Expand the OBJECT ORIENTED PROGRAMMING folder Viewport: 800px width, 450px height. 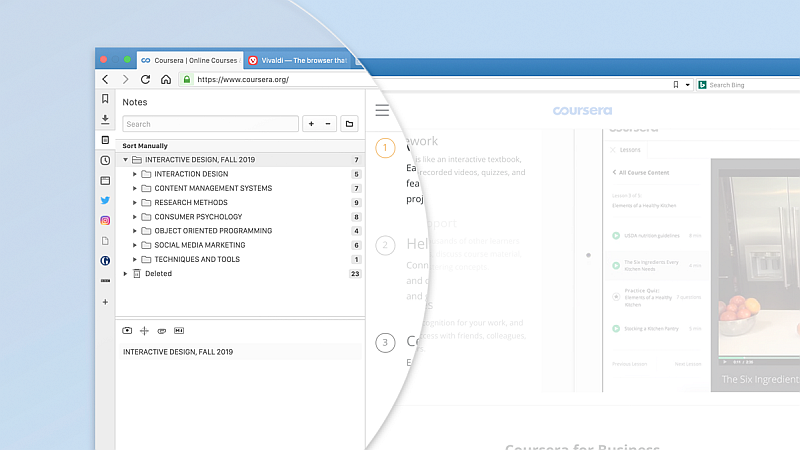(135, 231)
